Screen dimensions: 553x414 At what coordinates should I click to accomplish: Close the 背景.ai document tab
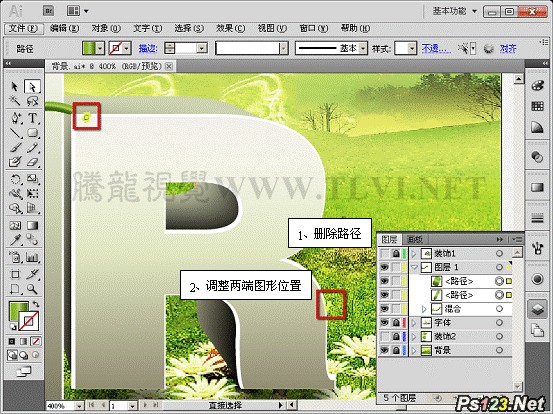tap(169, 66)
